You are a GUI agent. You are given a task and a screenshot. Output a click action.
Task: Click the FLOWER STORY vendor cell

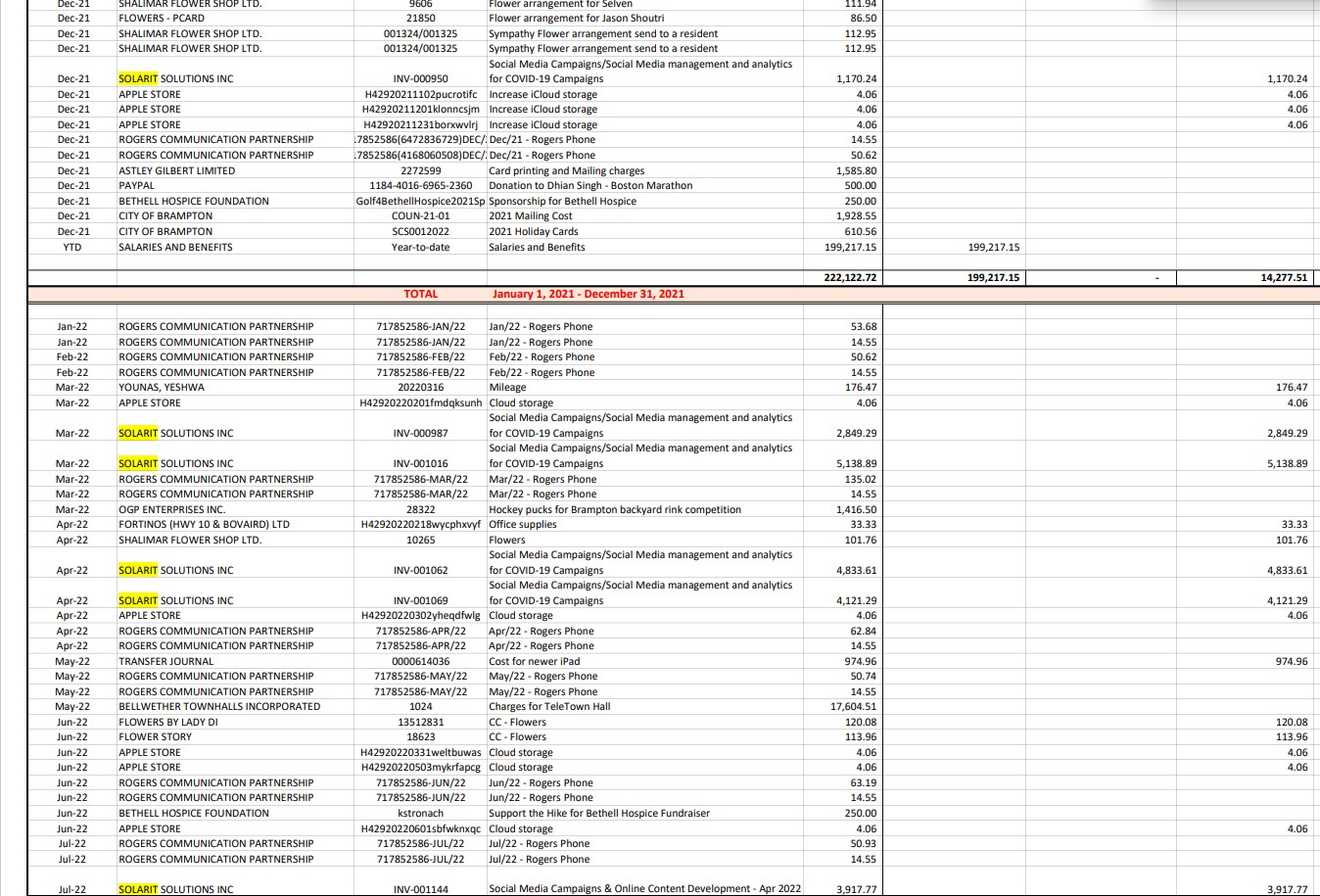coord(155,736)
